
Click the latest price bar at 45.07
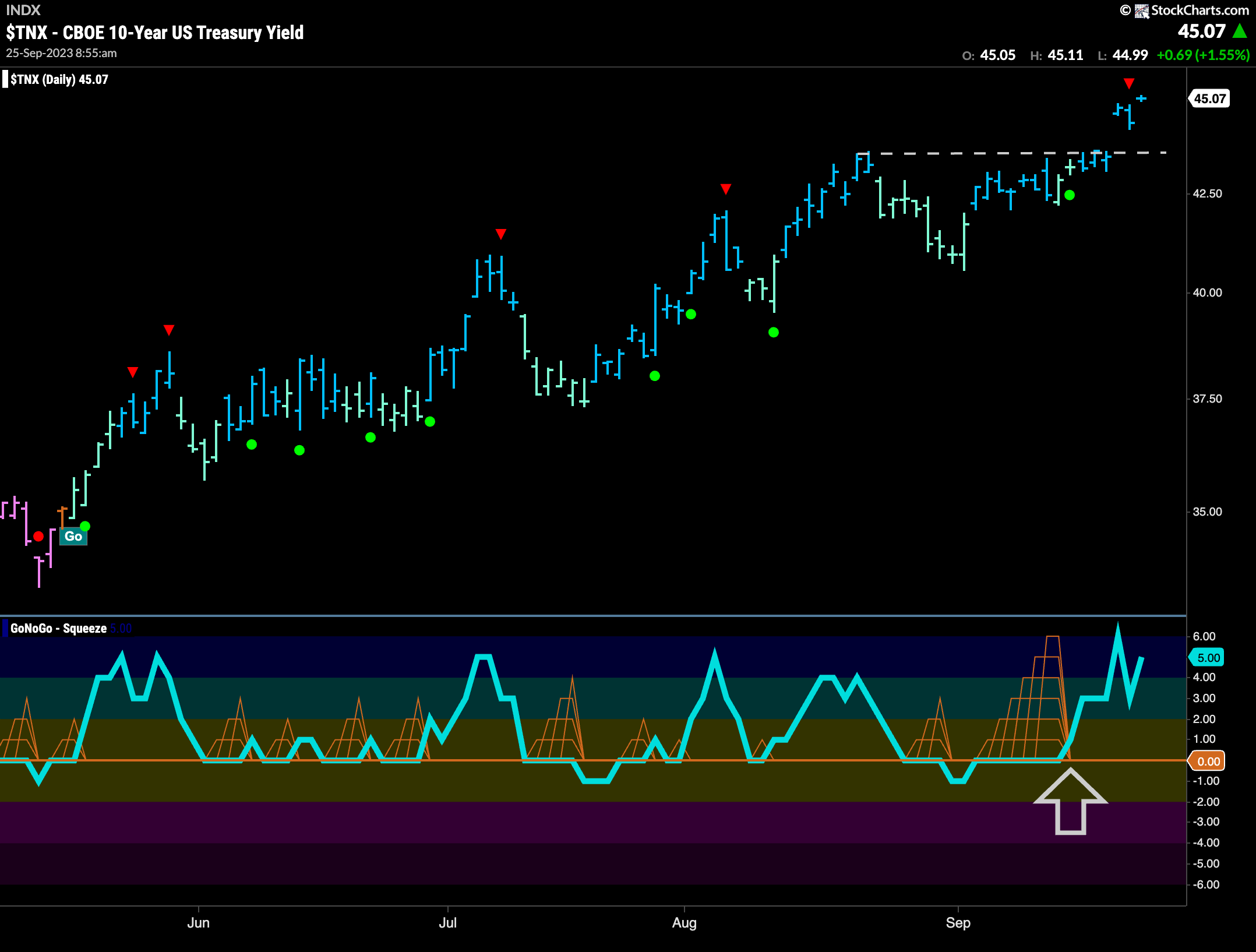[1141, 98]
